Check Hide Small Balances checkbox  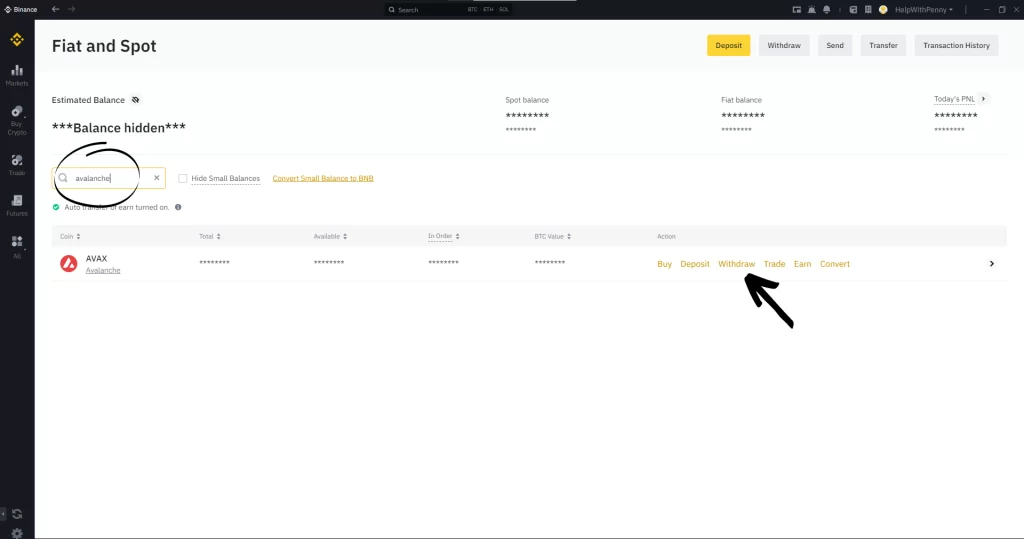(x=183, y=178)
